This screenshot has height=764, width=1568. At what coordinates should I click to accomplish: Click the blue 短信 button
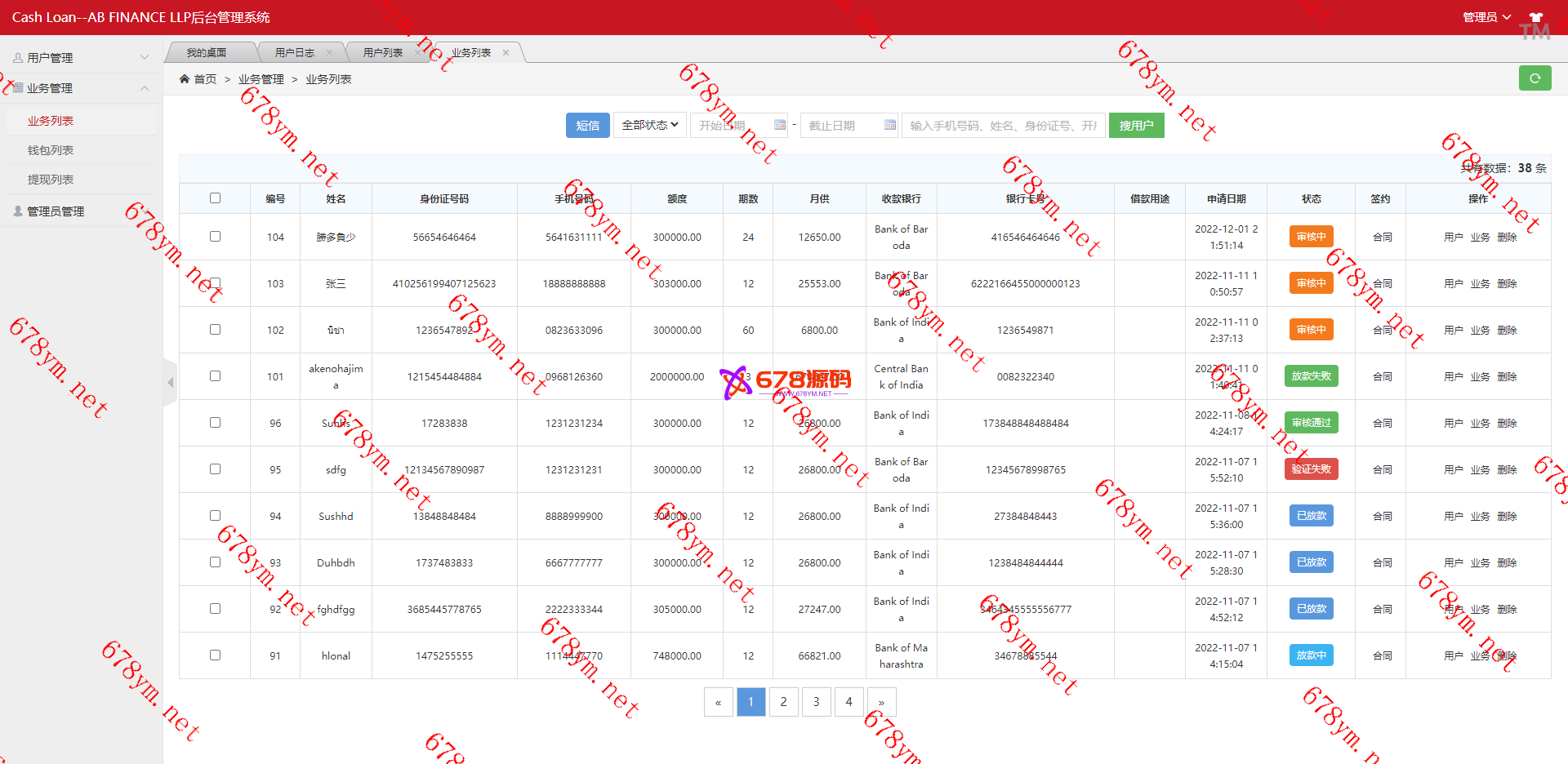pos(587,125)
